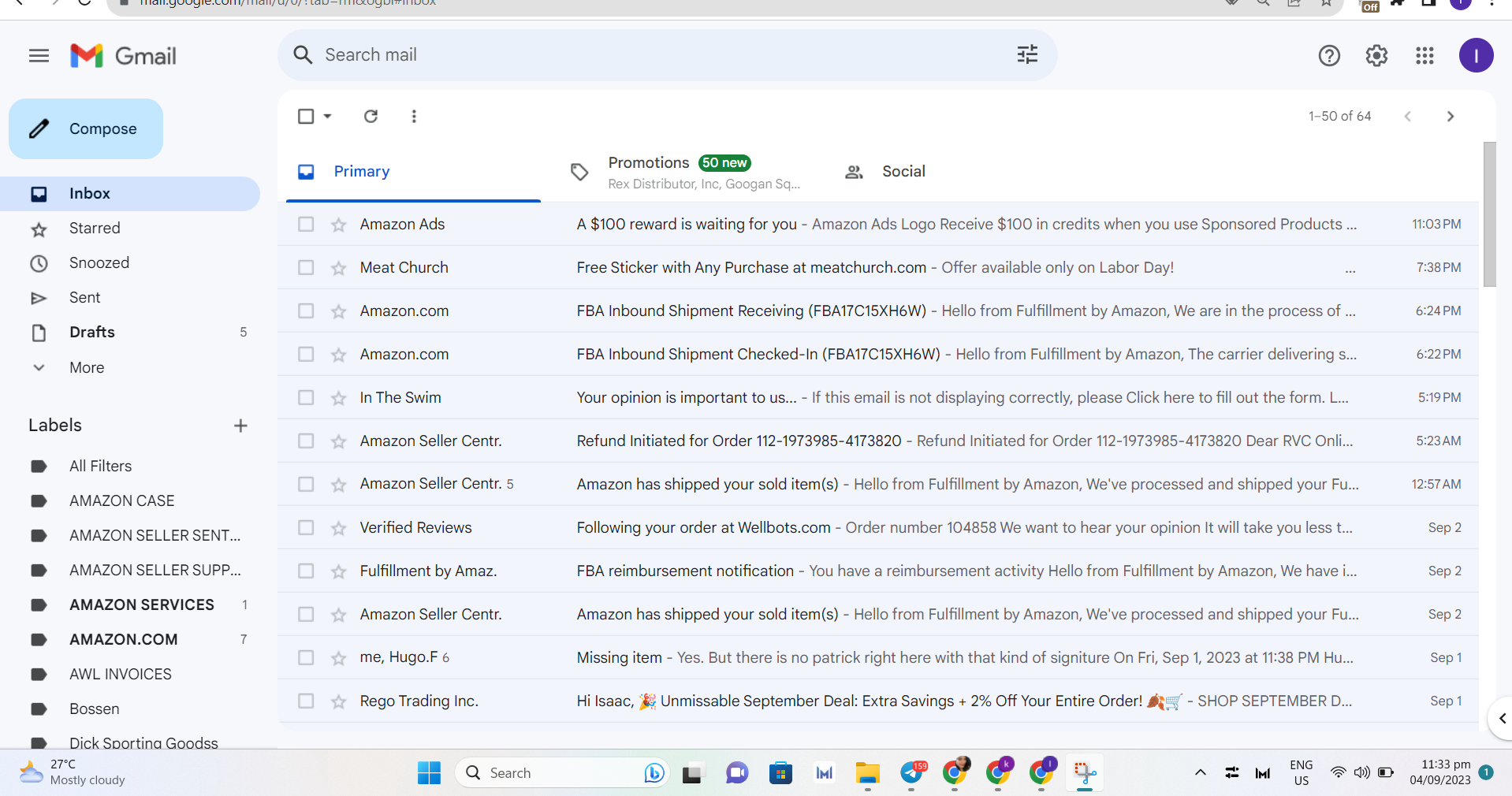Refresh the inbox
The image size is (1512, 796).
pyautogui.click(x=371, y=116)
